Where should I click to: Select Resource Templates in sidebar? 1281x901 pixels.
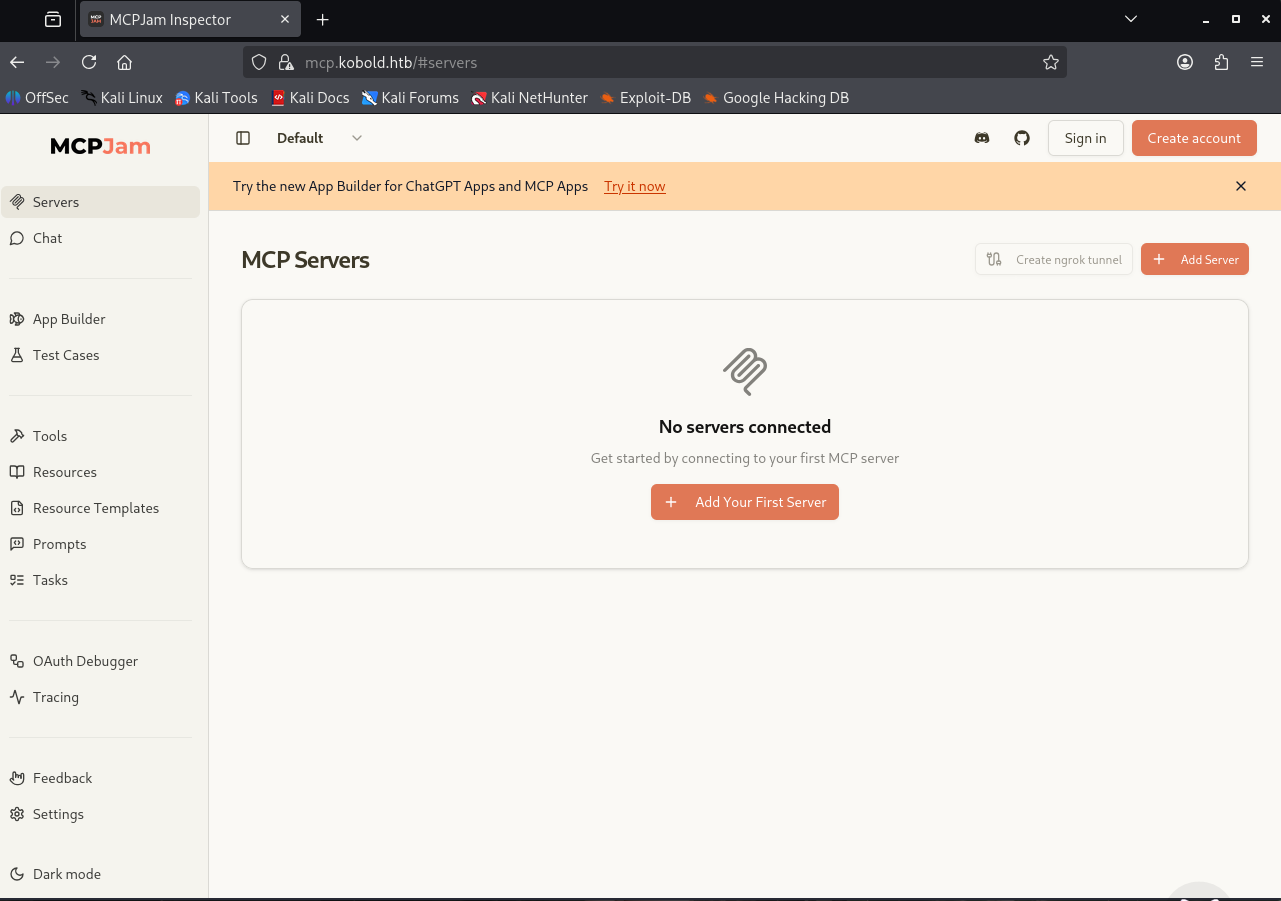pyautogui.click(x=95, y=508)
